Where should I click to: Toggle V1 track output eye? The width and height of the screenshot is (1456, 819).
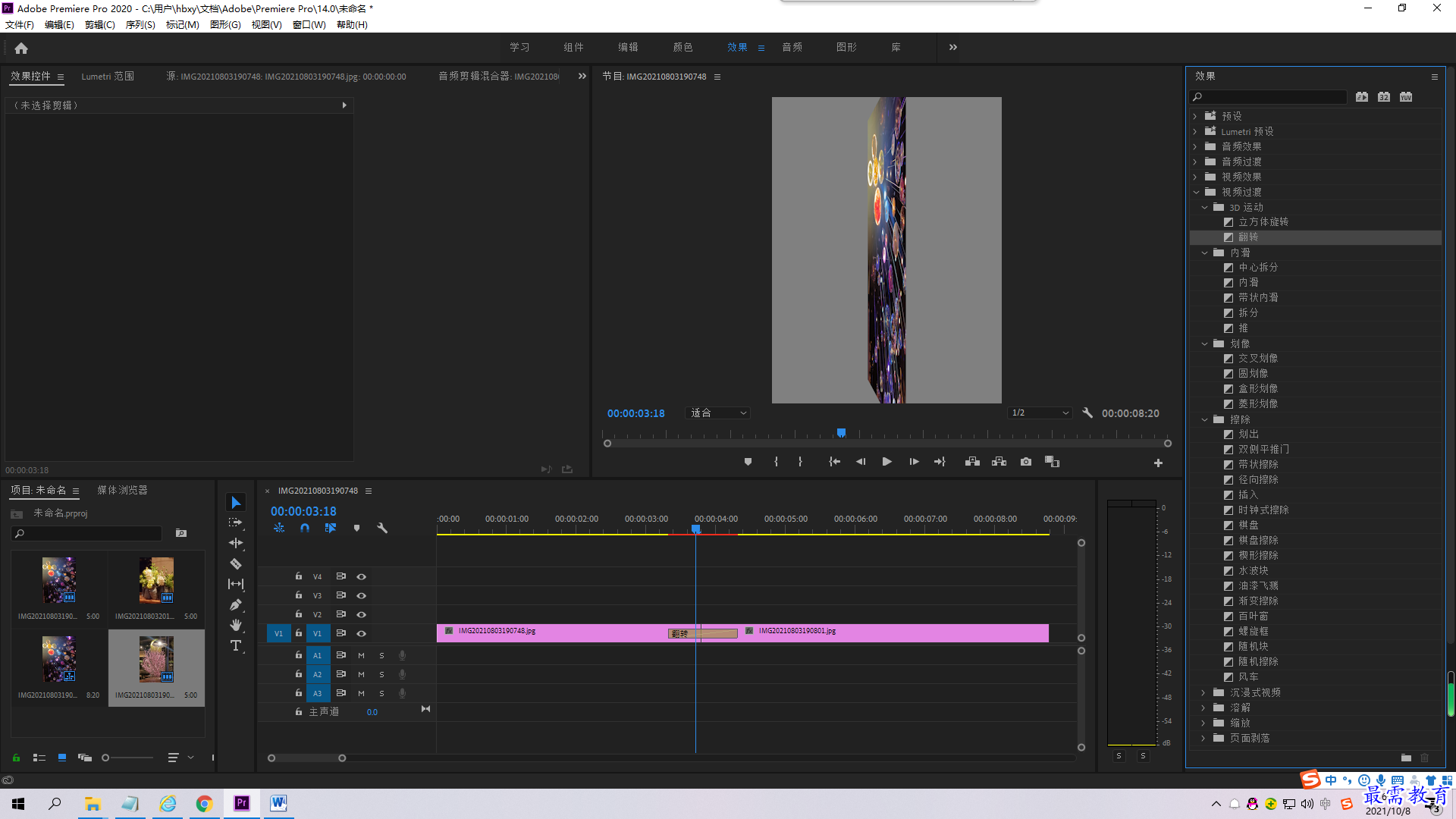pyautogui.click(x=362, y=633)
